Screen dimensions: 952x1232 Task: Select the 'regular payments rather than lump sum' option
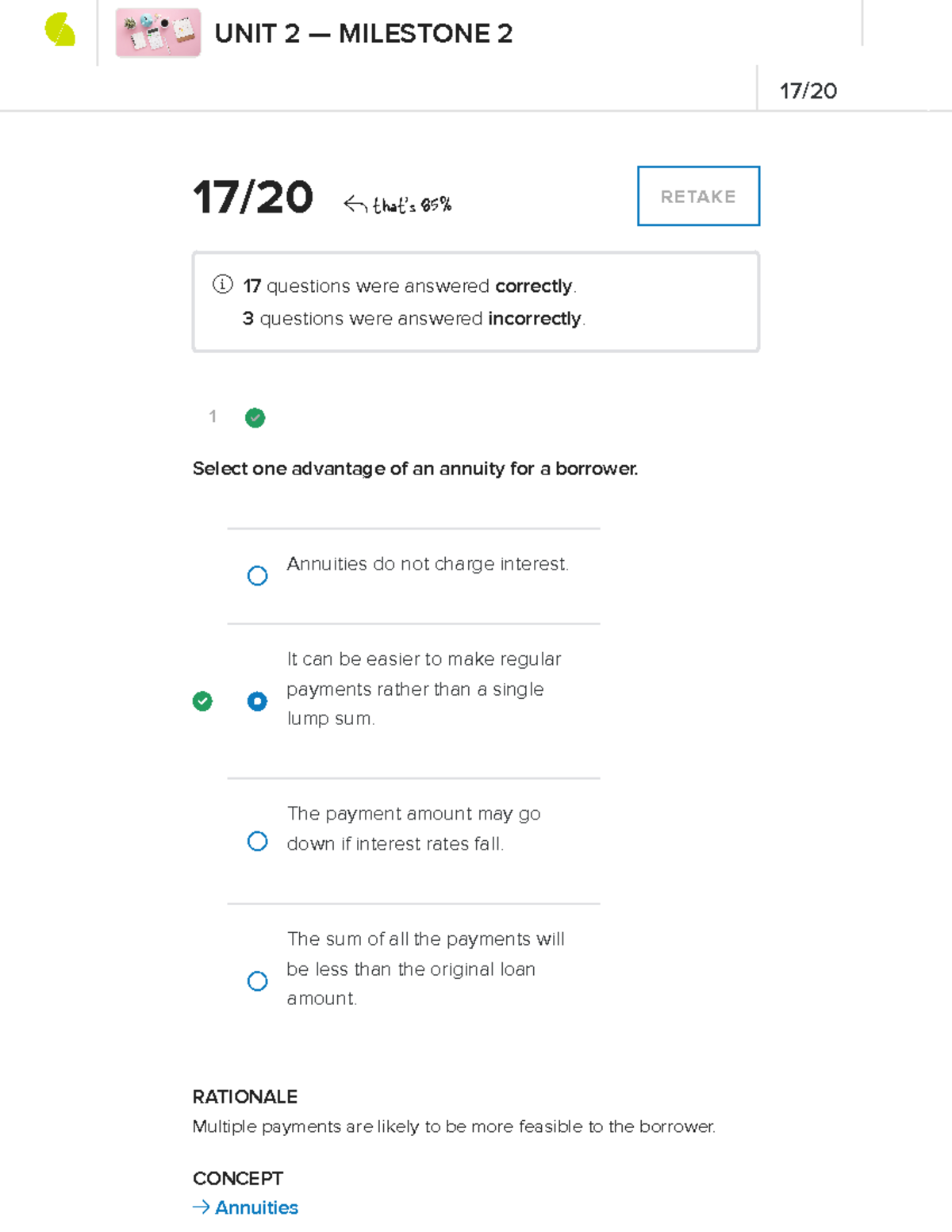point(257,701)
